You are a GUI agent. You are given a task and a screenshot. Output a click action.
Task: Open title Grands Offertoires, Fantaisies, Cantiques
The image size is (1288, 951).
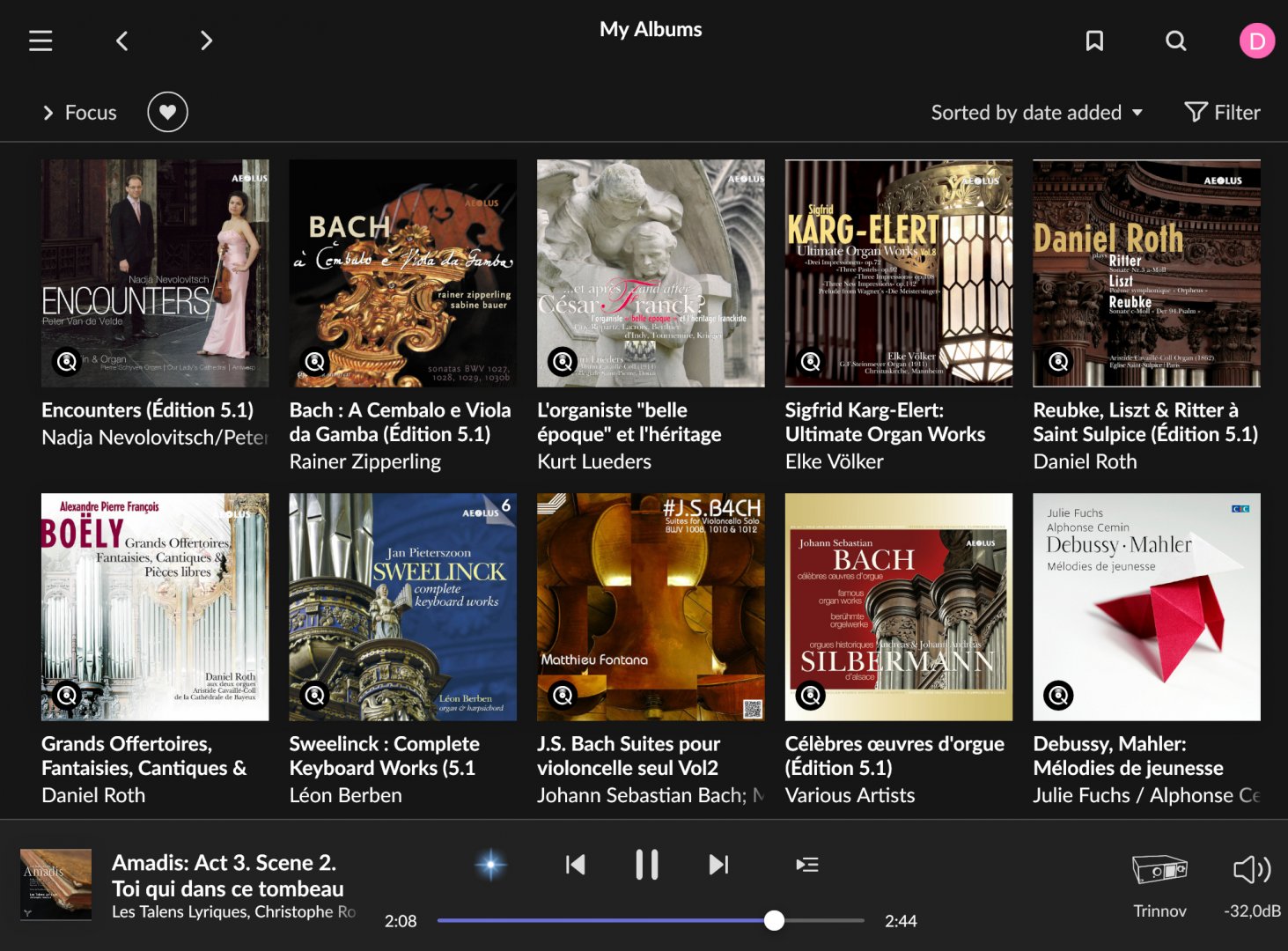click(144, 756)
